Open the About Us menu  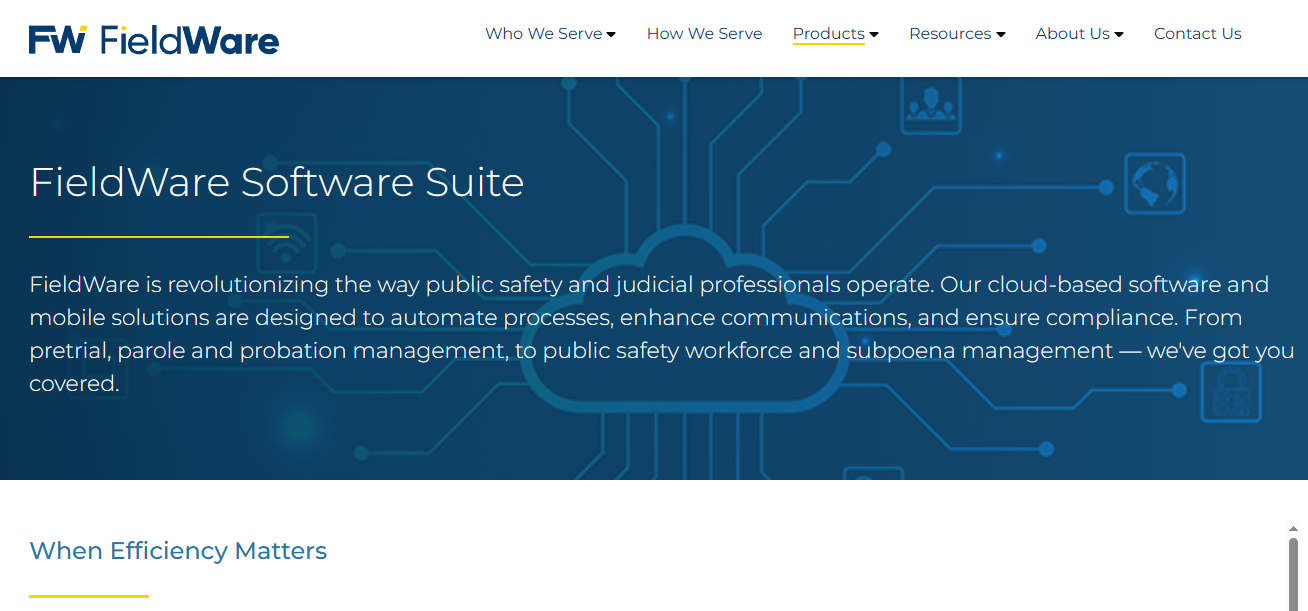click(1072, 34)
